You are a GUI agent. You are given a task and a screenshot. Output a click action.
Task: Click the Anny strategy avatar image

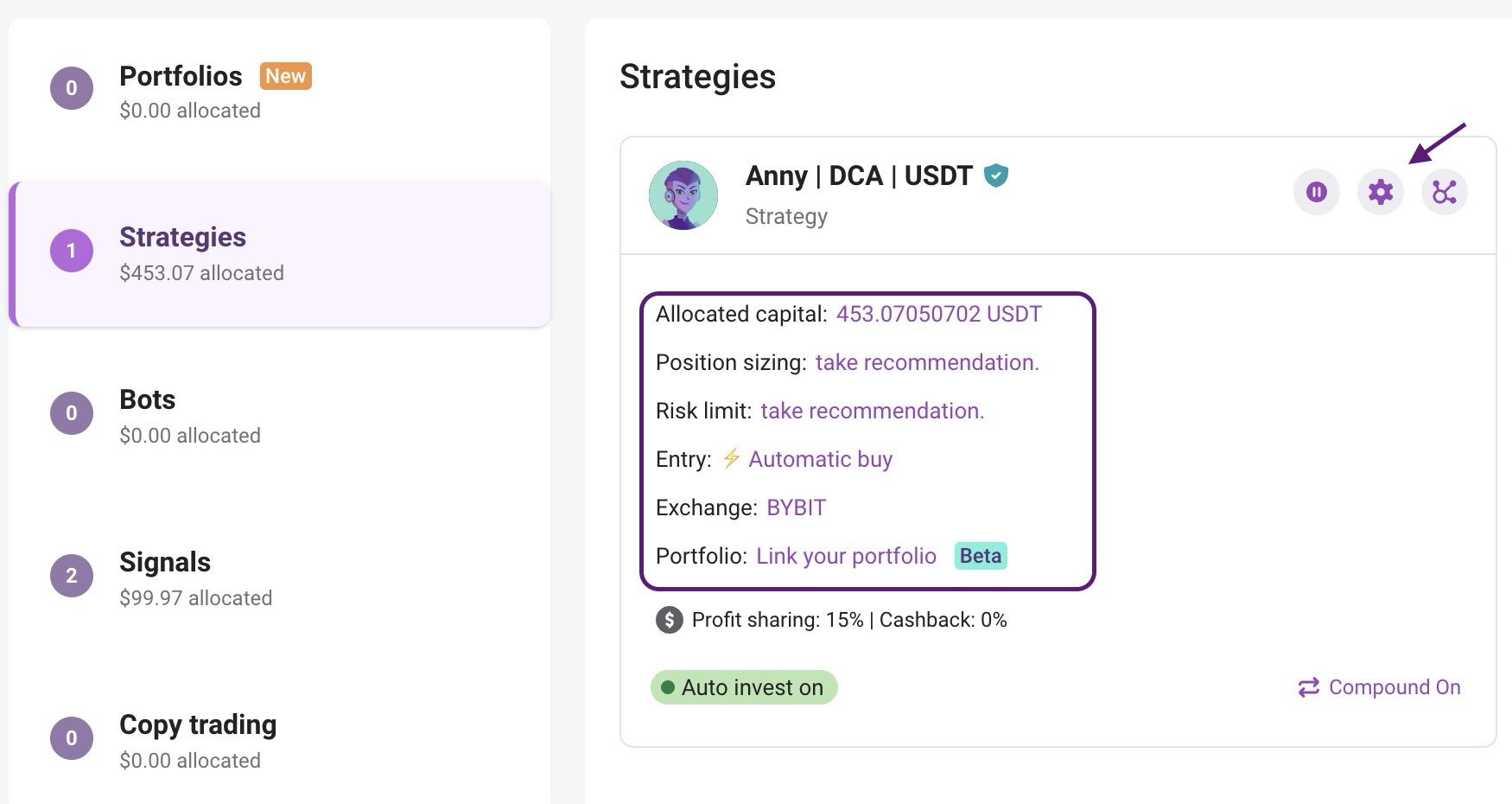point(683,195)
